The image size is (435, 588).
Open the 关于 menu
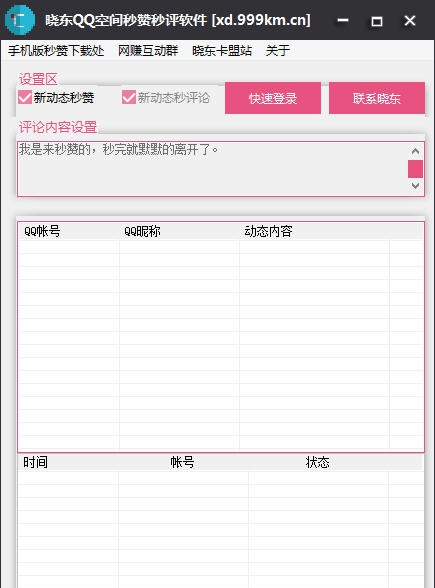278,50
